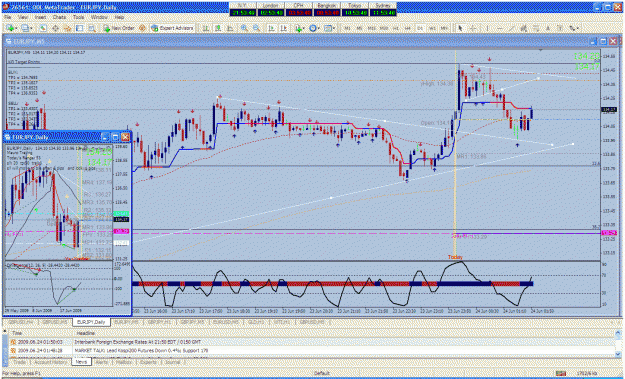Select the H1 timeframe button
Viewport: 625px width, 379px height.
click(x=396, y=28)
